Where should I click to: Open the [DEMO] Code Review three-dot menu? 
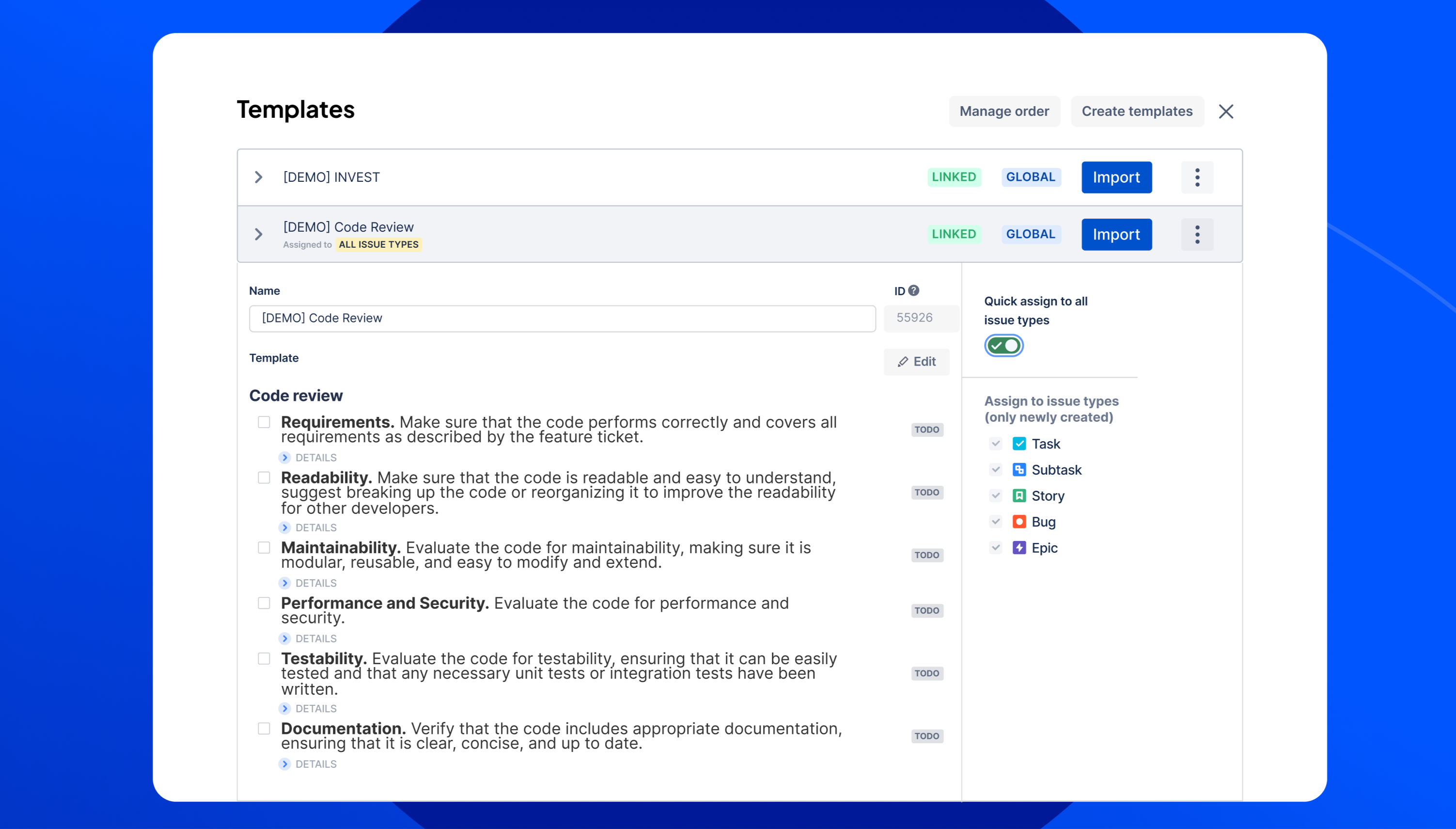coord(1197,234)
